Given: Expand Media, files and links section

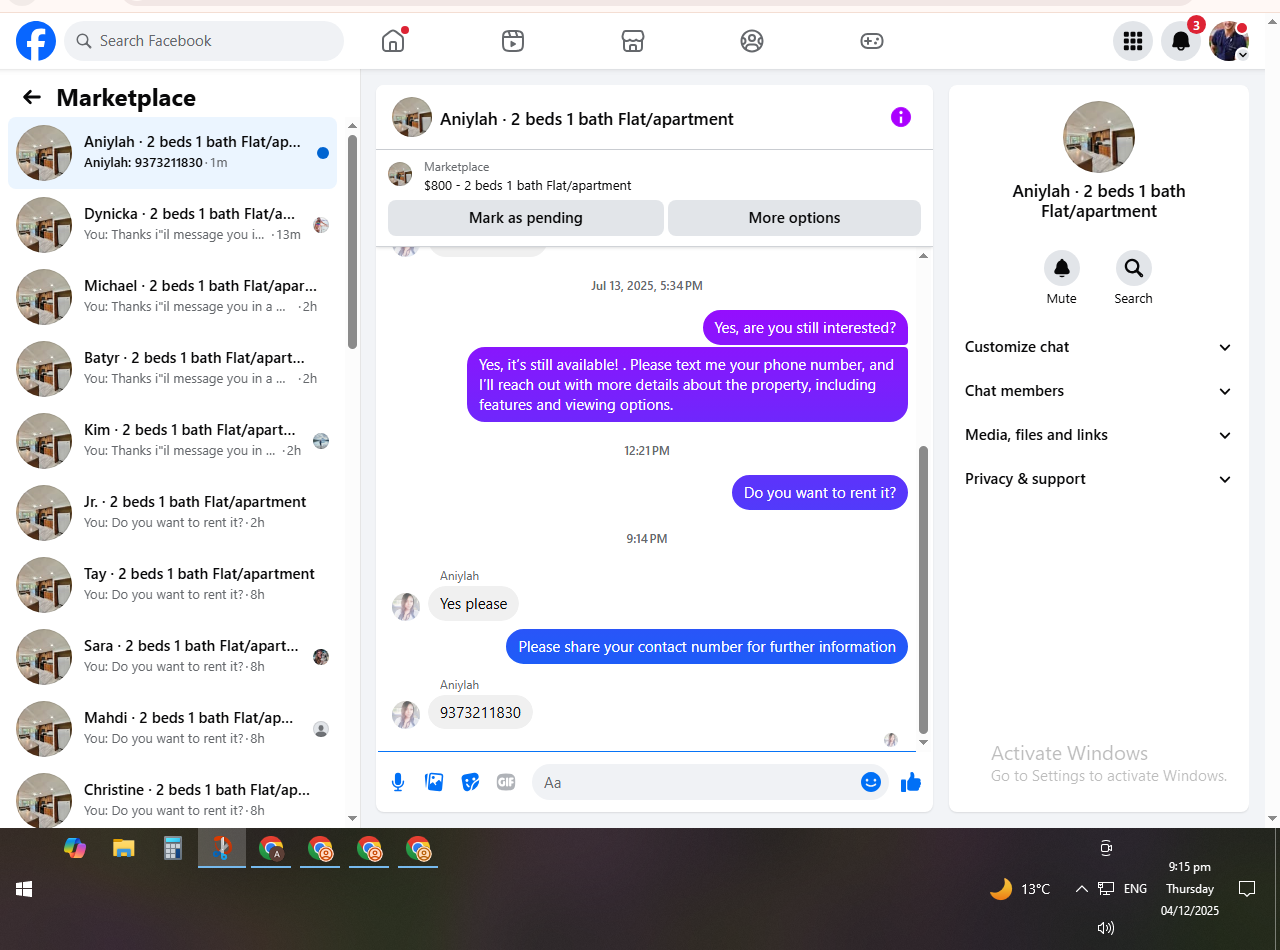Looking at the screenshot, I should (1099, 435).
